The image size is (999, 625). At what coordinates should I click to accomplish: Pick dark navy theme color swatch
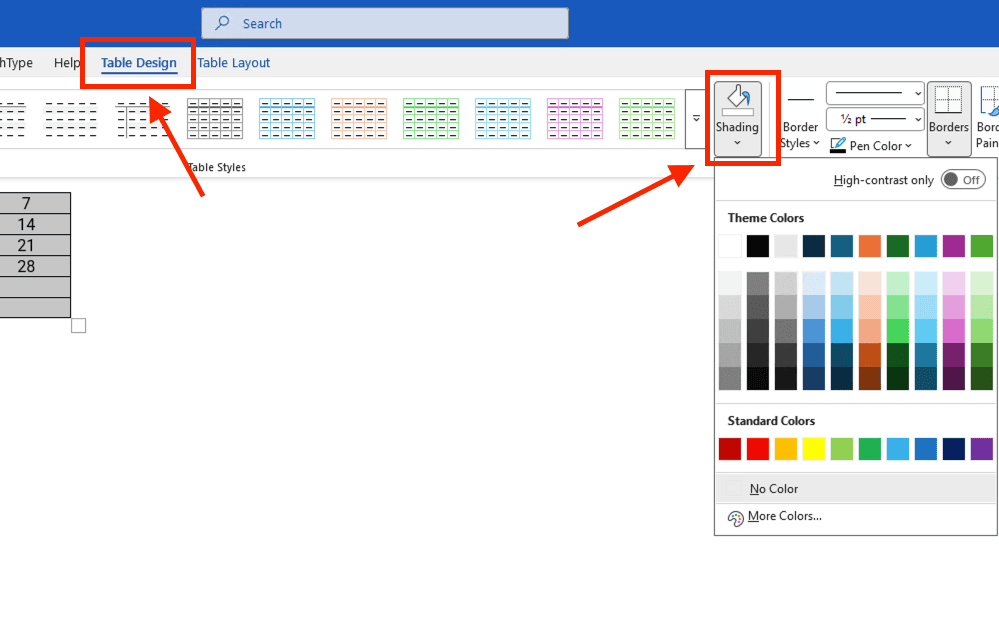click(814, 246)
